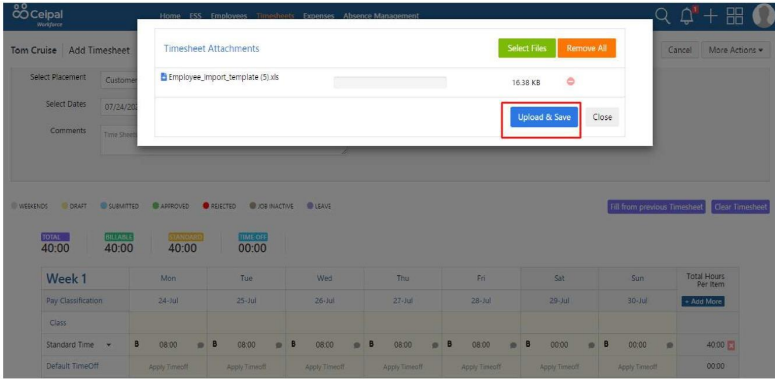Remove the Employee_import_template file with red minus icon

(x=571, y=82)
